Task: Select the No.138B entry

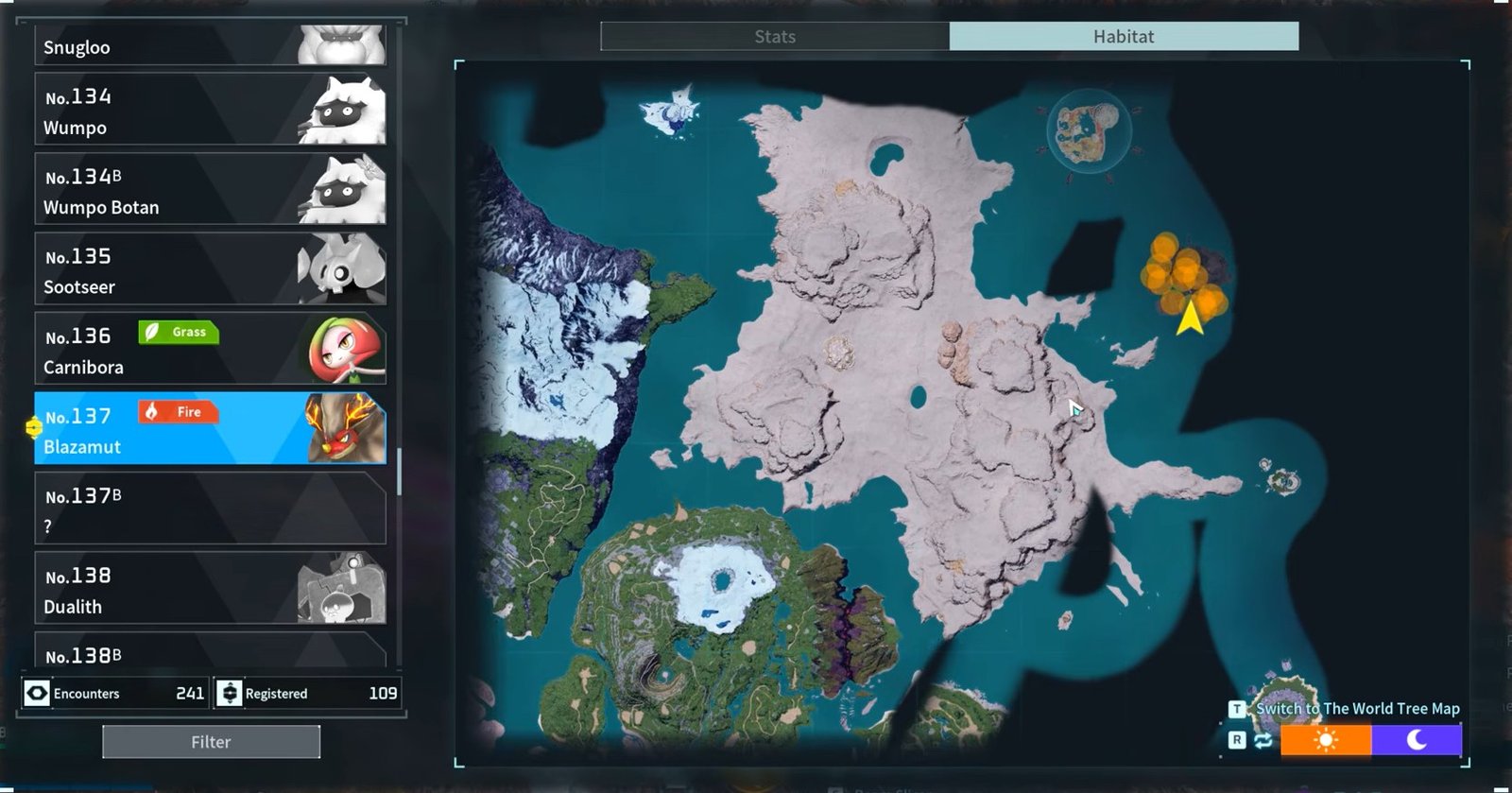Action: [x=210, y=650]
